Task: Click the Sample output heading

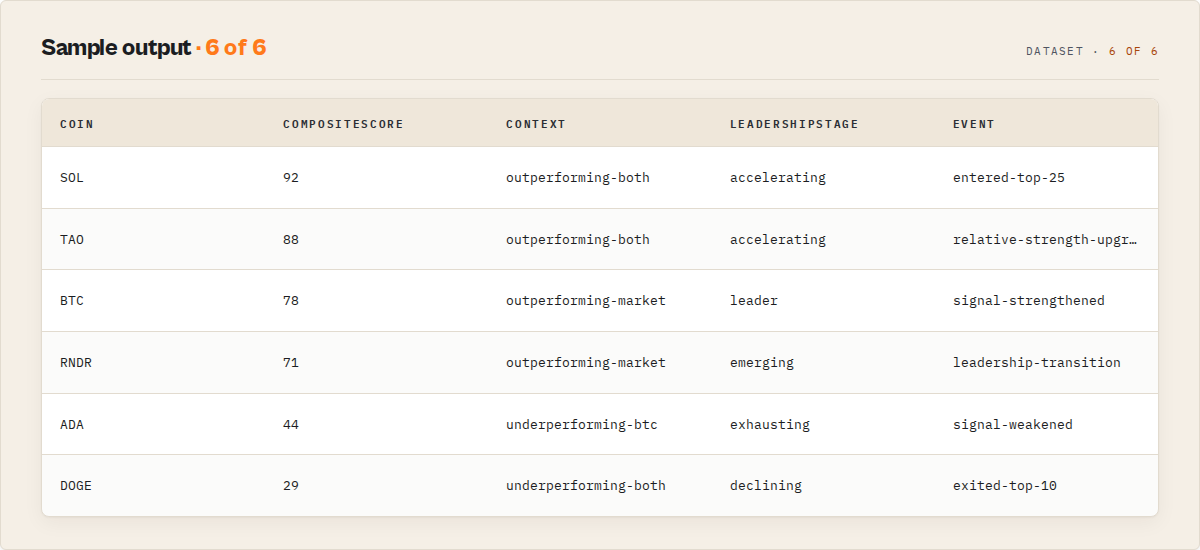Action: click(116, 48)
